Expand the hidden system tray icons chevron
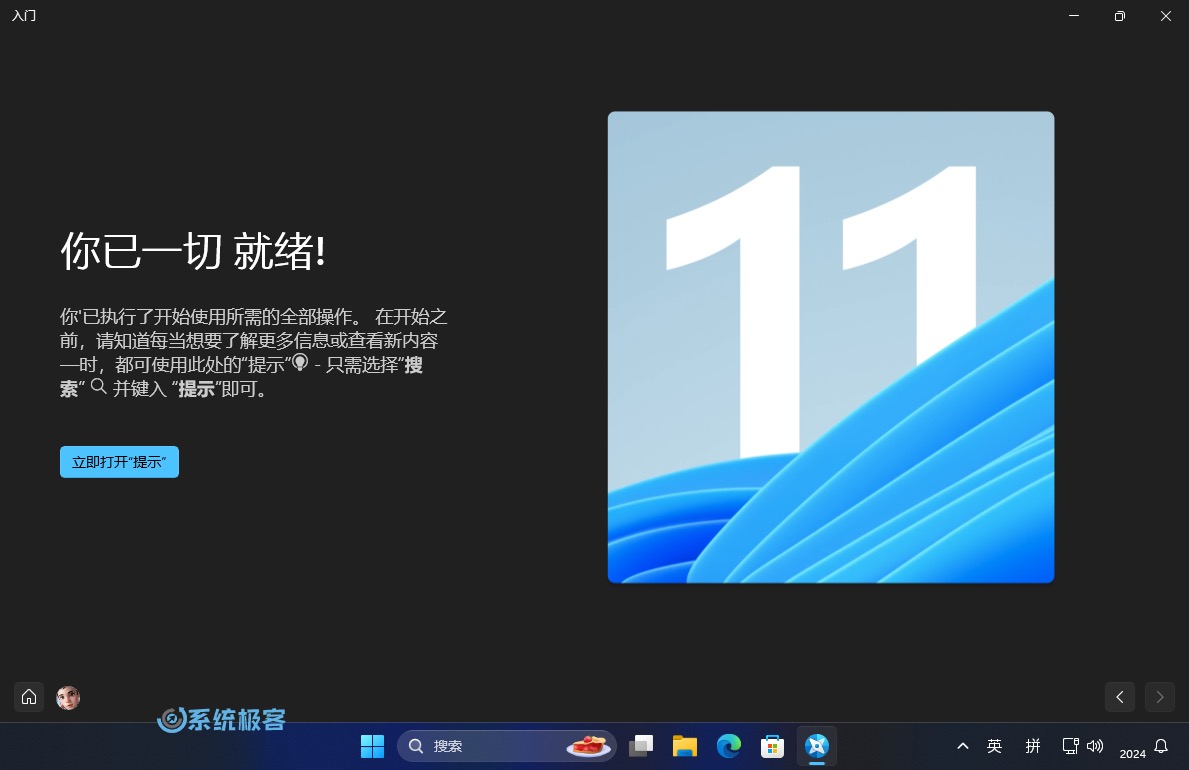Viewport: 1189px width, 770px height. (962, 746)
